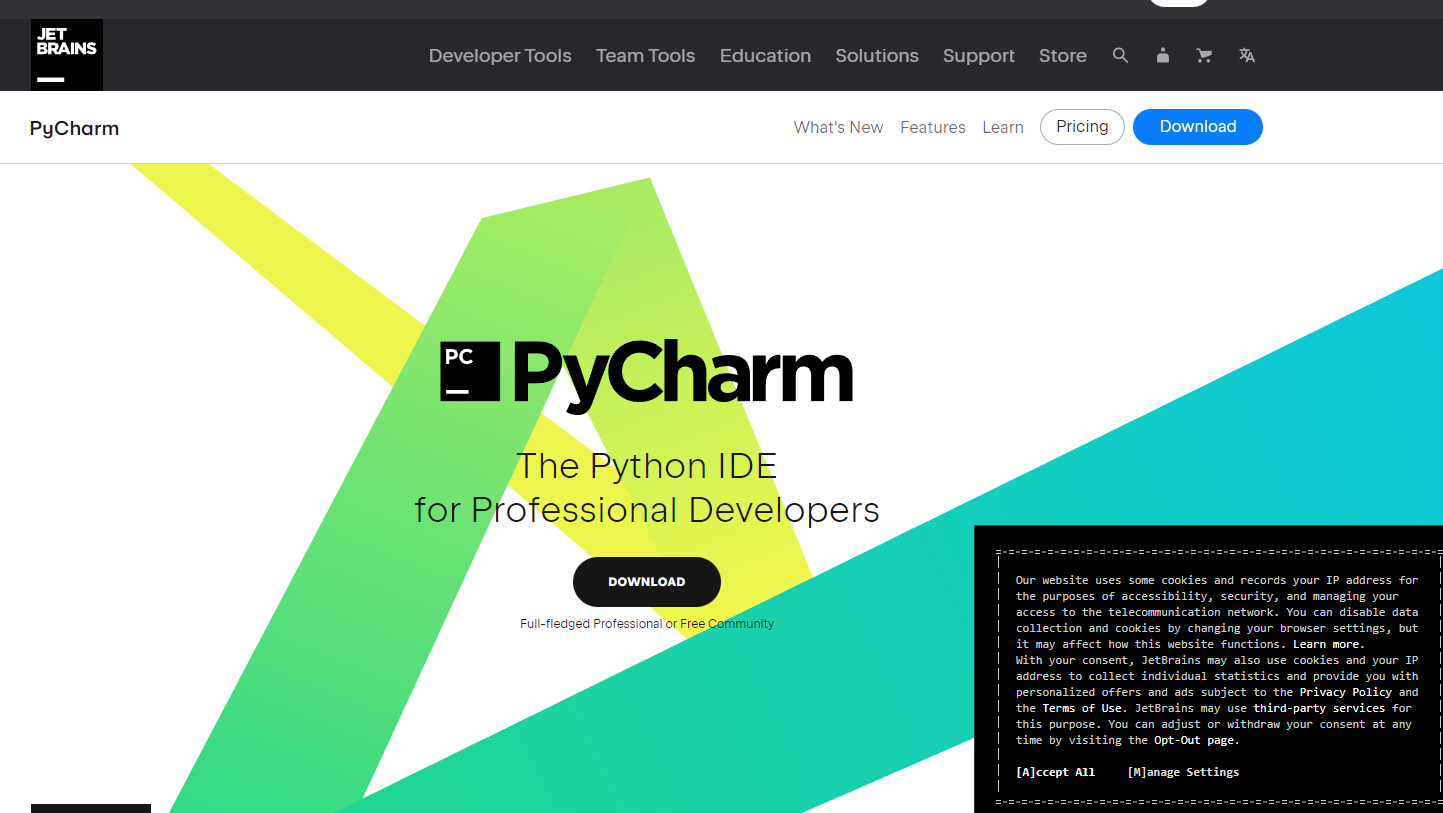Click the blue Download button
1443x813 pixels.
[x=1198, y=127]
